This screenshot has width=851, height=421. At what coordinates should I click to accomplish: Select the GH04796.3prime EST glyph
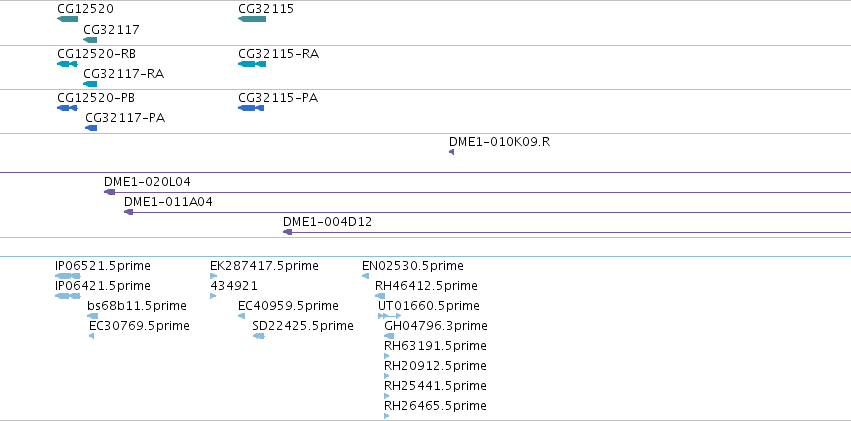tap(389, 336)
